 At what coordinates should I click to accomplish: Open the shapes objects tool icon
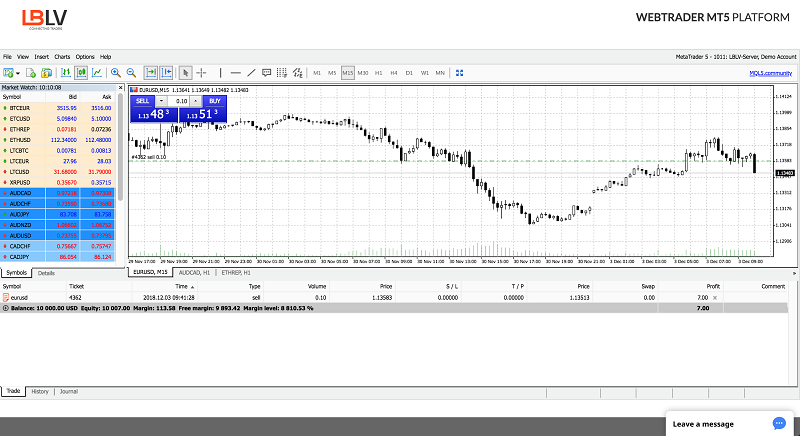[297, 73]
